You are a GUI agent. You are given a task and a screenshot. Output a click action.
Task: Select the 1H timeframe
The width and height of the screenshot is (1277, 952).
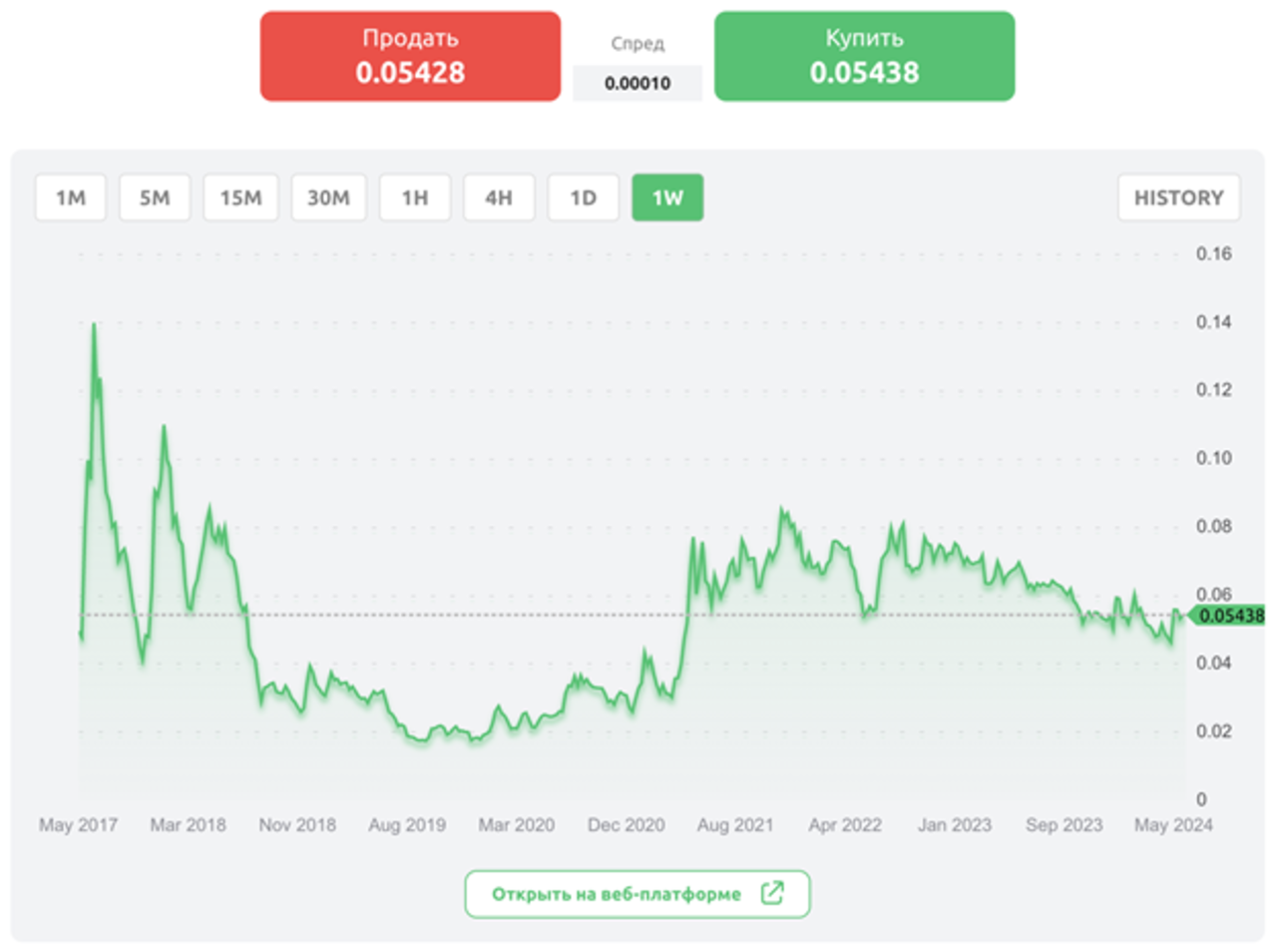(415, 198)
